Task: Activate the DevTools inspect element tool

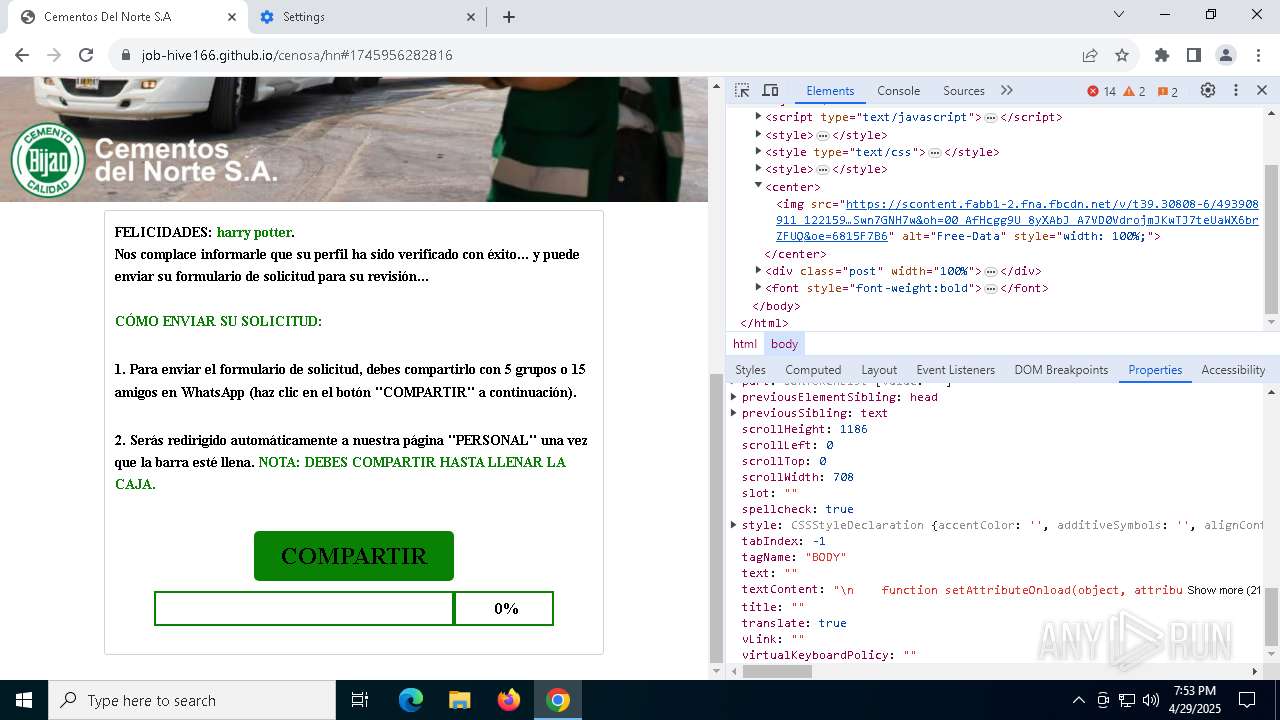Action: click(x=742, y=90)
